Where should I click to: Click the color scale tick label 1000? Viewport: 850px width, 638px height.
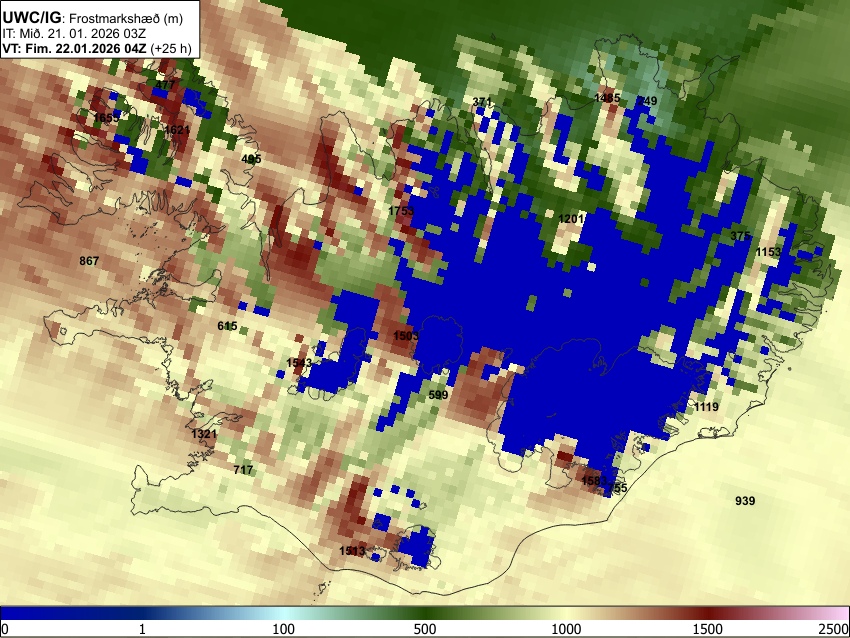pyautogui.click(x=566, y=629)
